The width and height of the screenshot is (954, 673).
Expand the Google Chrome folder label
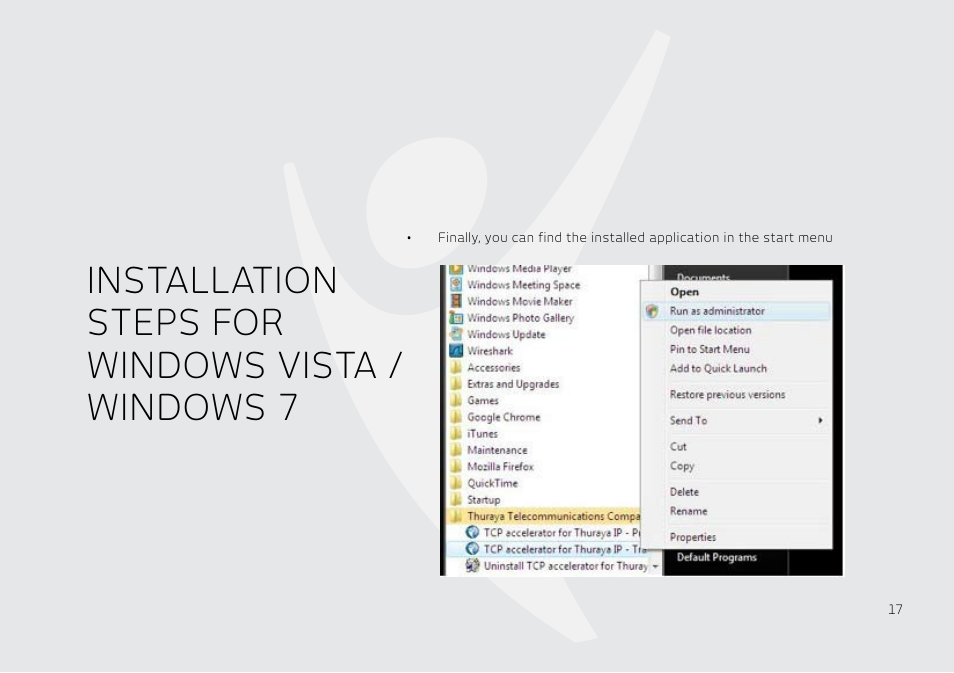coord(504,417)
